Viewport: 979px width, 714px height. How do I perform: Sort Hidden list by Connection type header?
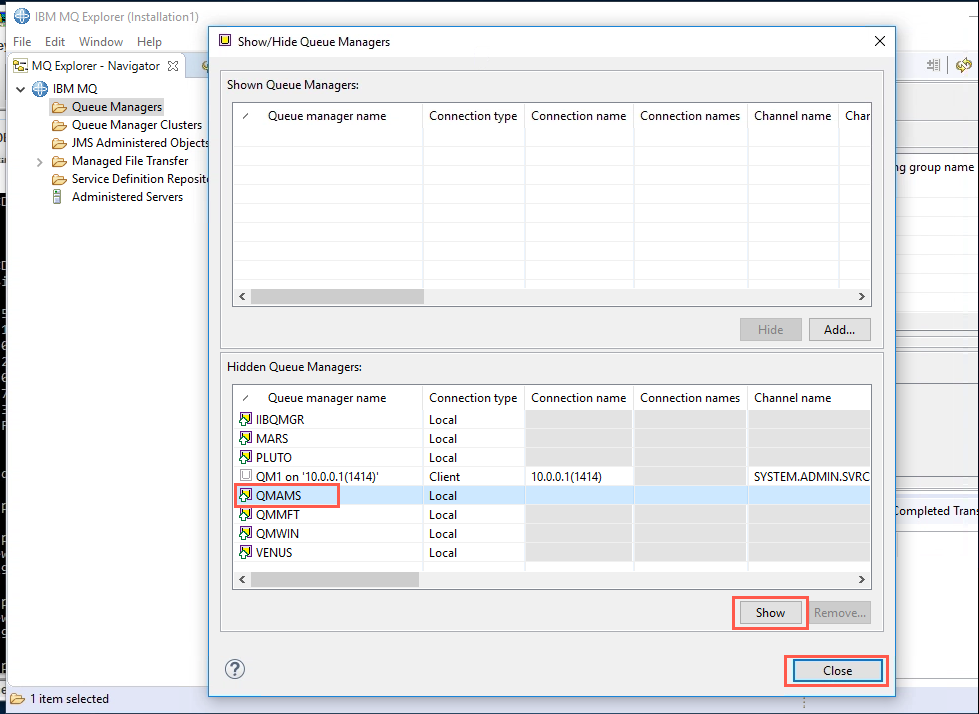click(473, 398)
